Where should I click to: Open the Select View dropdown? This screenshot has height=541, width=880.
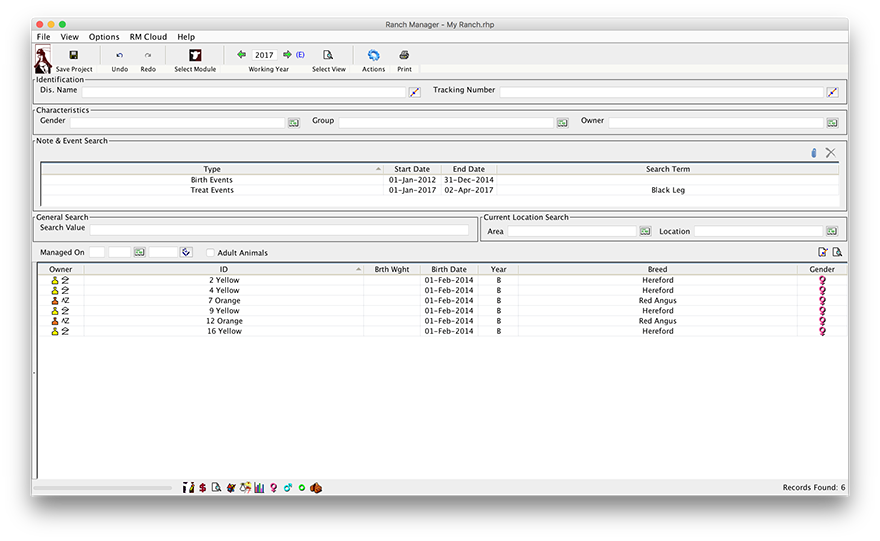coord(328,55)
